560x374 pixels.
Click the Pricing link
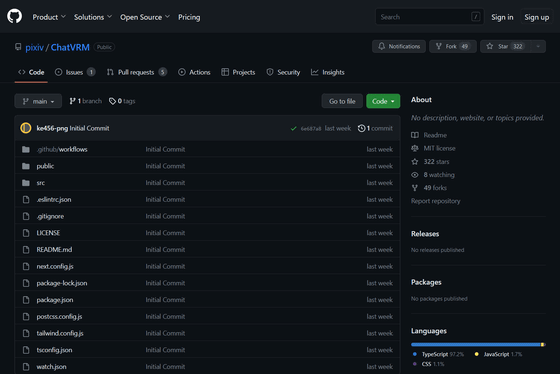pyautogui.click(x=189, y=17)
